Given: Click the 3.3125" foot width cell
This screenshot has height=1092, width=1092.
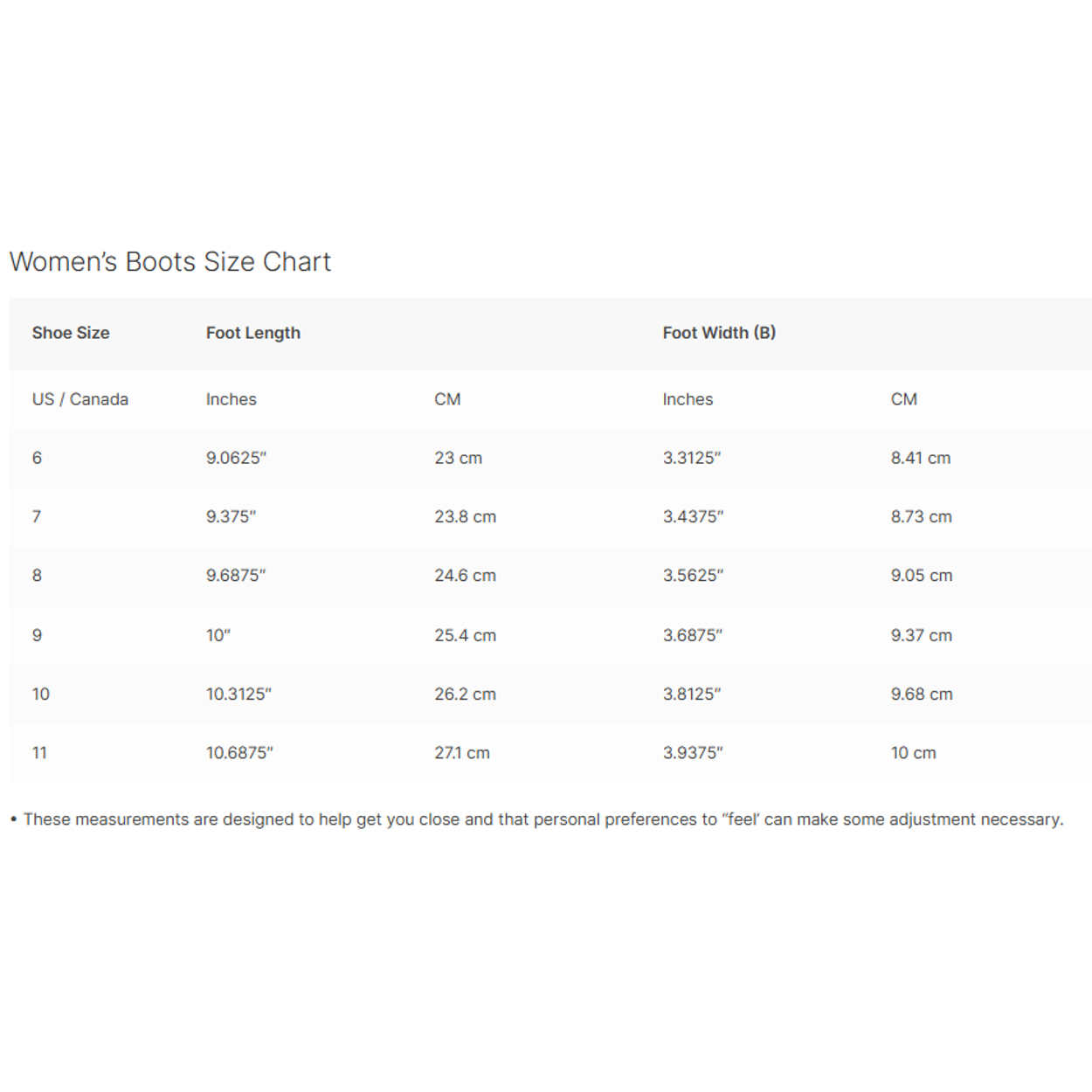Looking at the screenshot, I should tap(692, 458).
